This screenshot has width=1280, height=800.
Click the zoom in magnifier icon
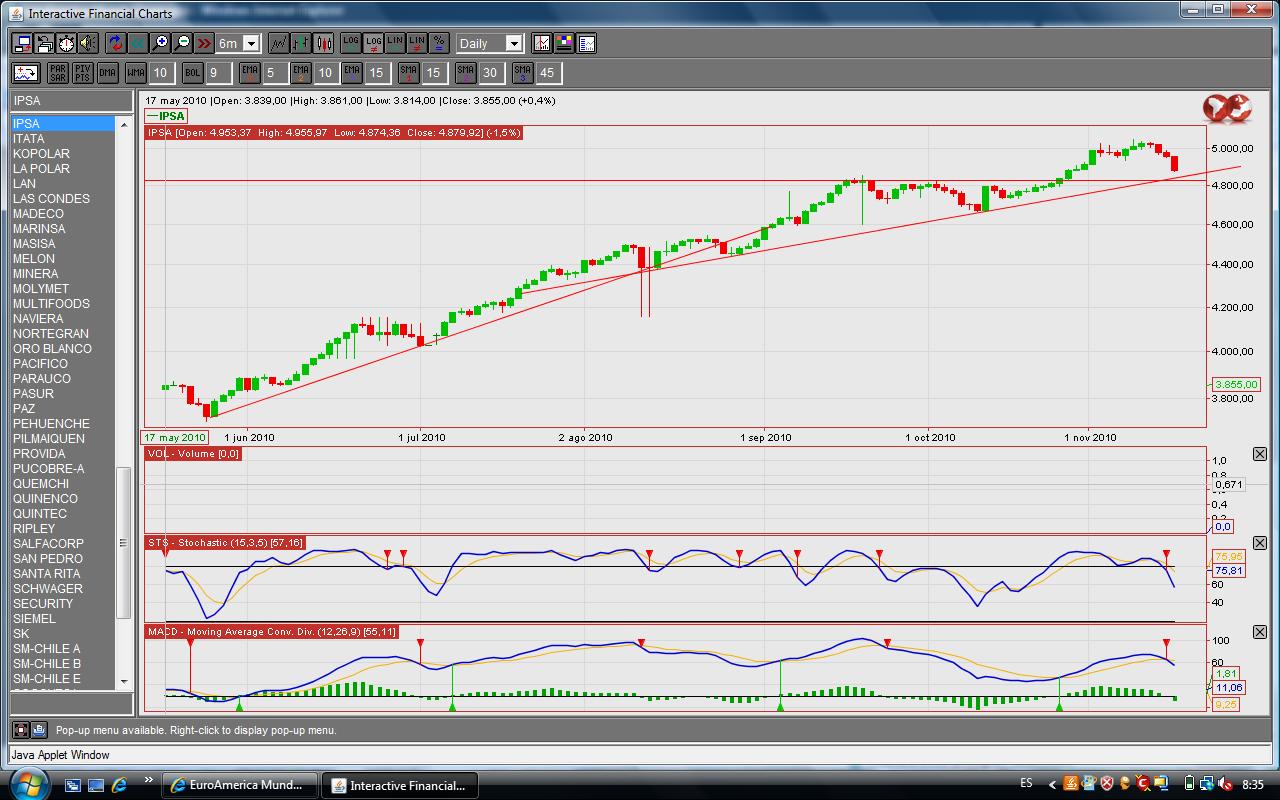click(160, 44)
